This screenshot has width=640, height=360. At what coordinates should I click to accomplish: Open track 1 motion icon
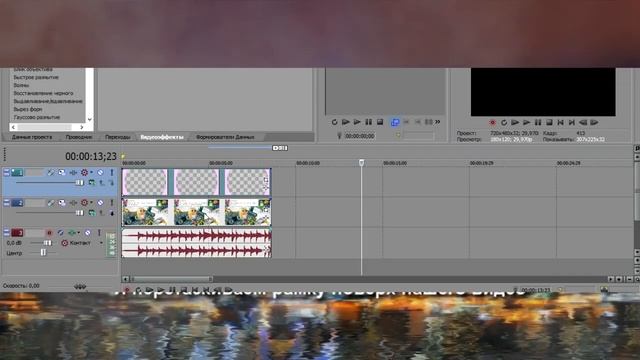[x=62, y=173]
